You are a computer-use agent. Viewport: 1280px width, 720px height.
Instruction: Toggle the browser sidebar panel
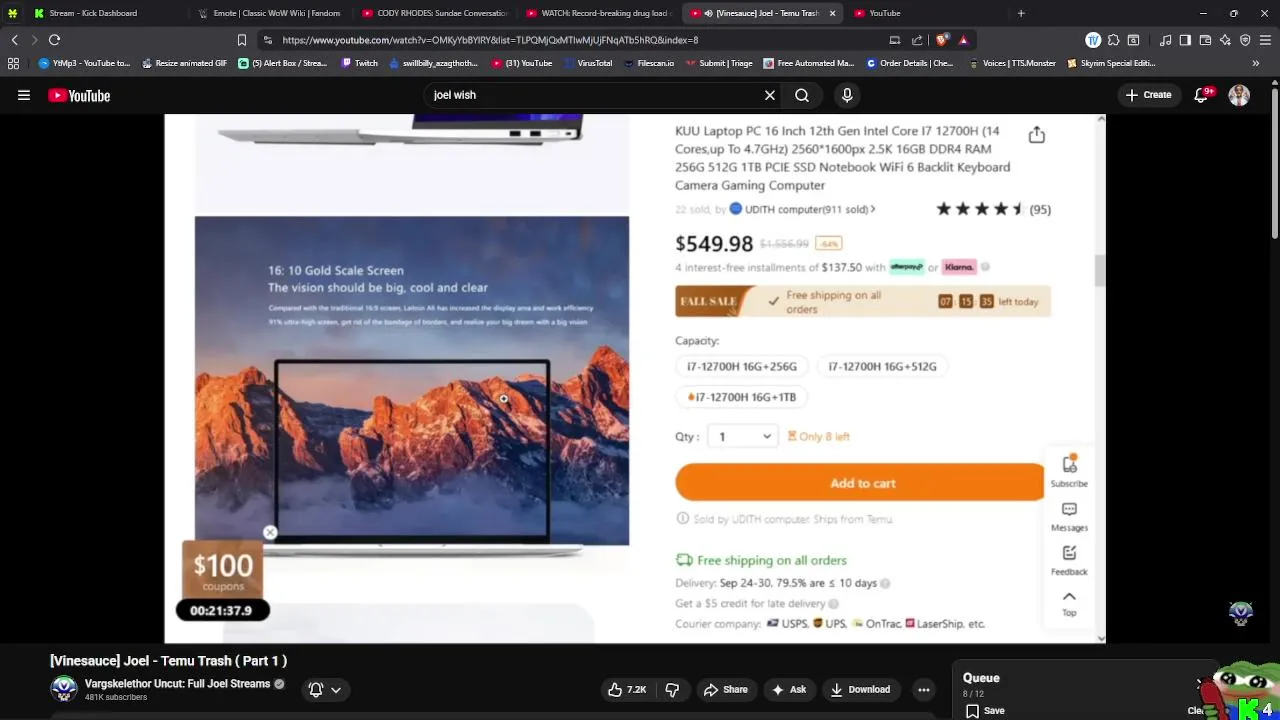[x=1185, y=40]
